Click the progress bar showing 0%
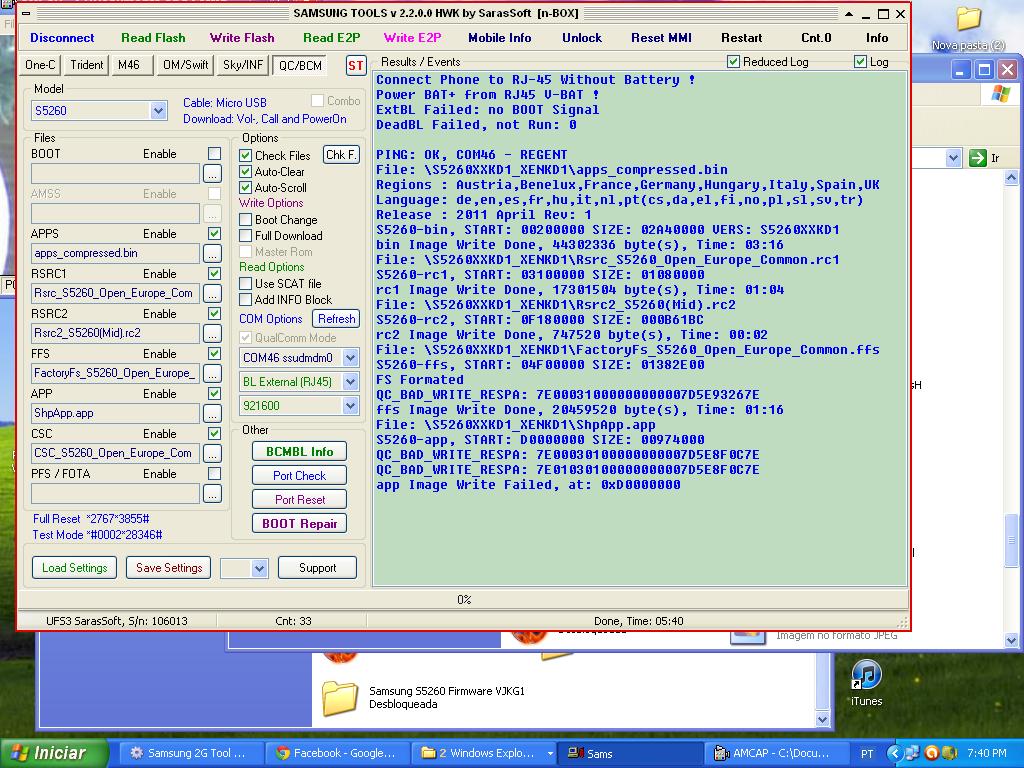This screenshot has width=1024, height=768. (464, 600)
